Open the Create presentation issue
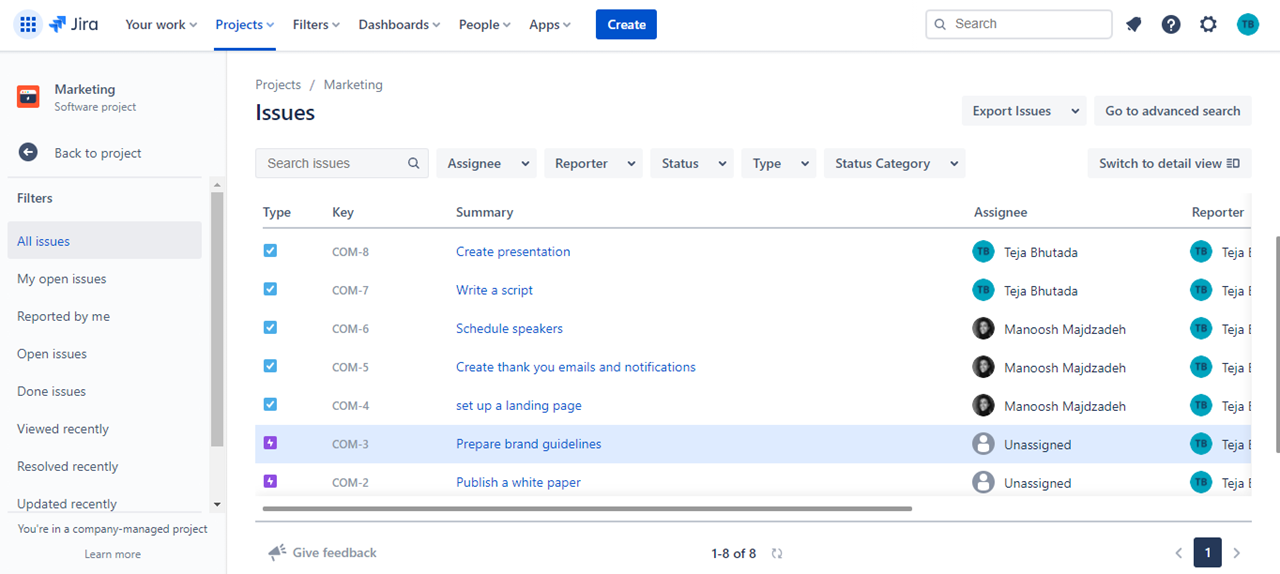Image resolution: width=1280 pixels, height=574 pixels. click(x=513, y=252)
